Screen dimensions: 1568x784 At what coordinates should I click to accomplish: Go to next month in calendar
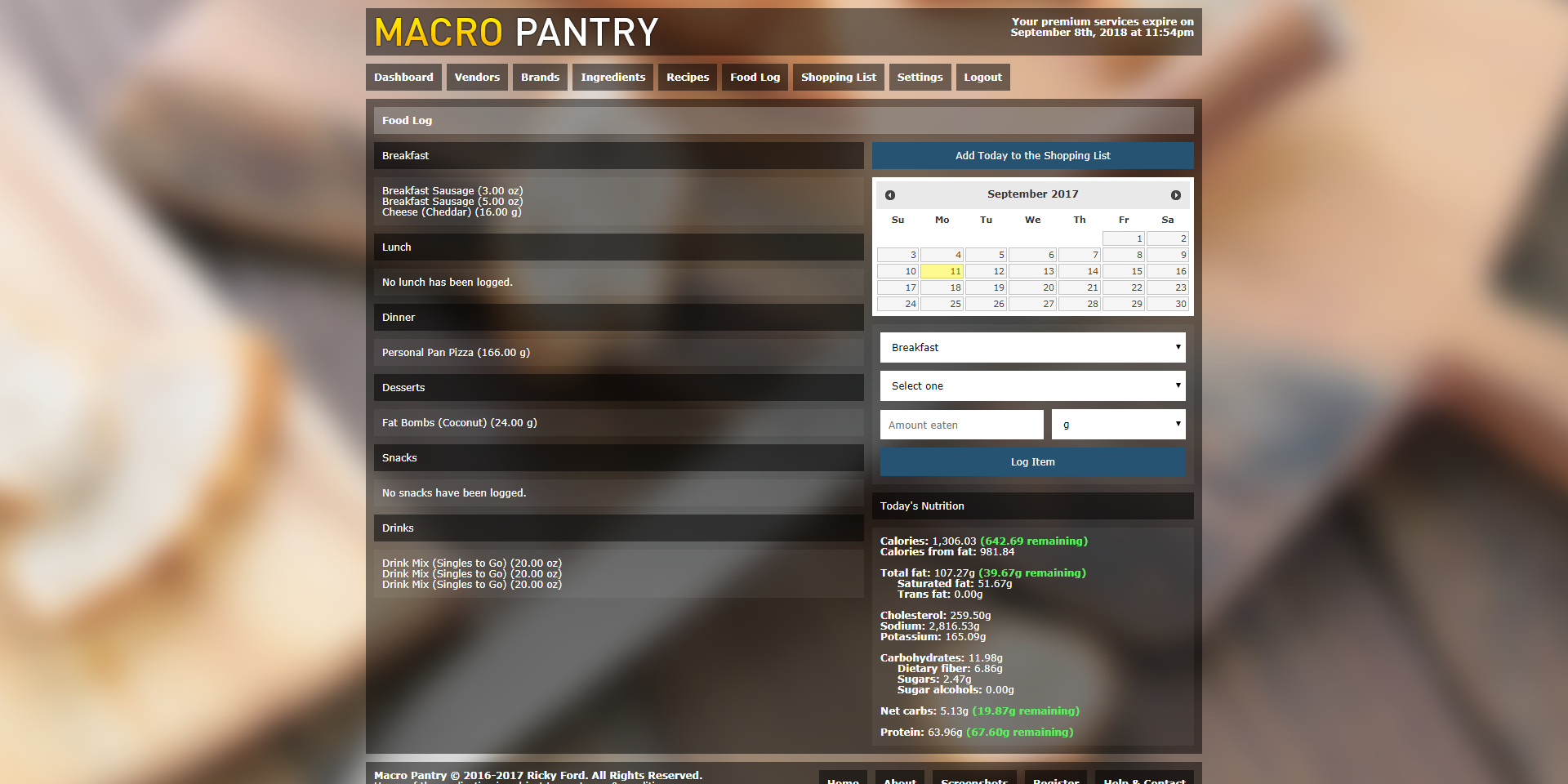tap(1175, 195)
